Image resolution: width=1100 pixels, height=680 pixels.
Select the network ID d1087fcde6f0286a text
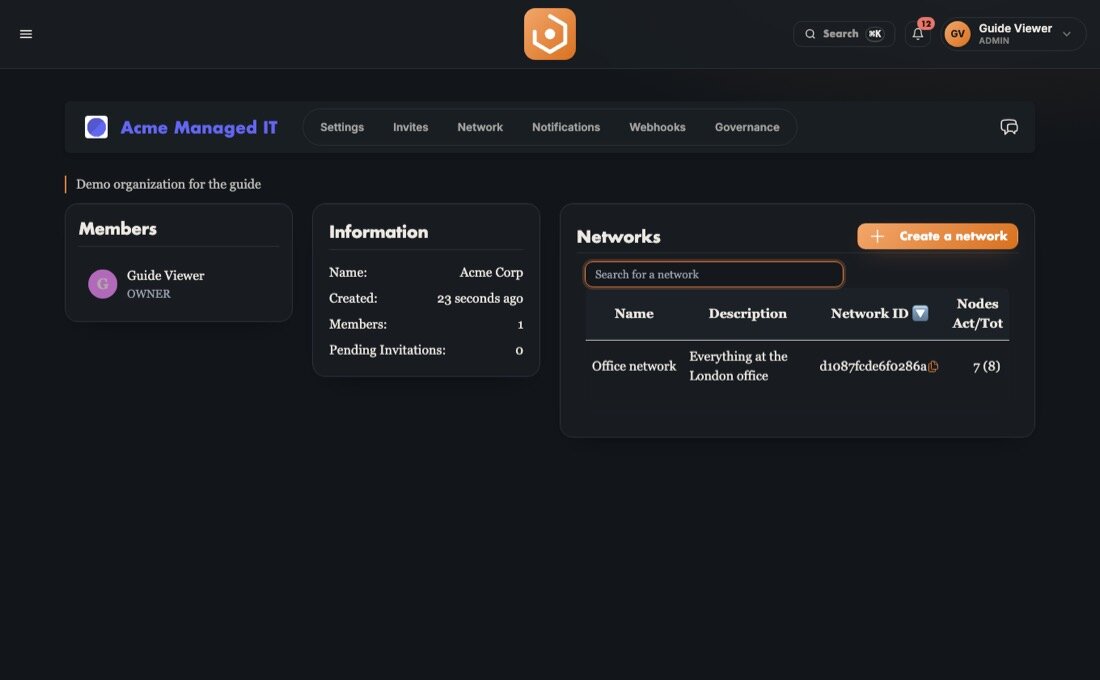click(873, 366)
